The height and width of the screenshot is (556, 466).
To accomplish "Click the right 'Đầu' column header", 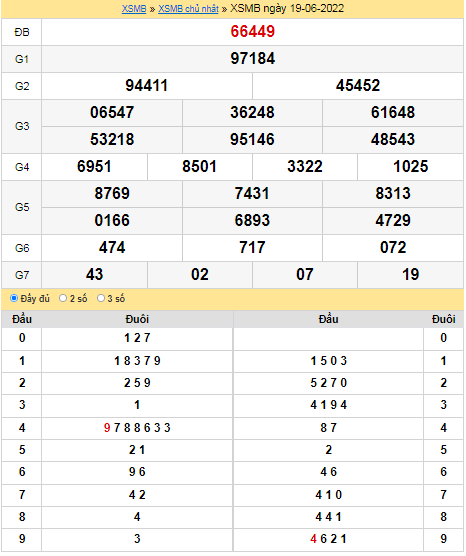I will click(x=328, y=319).
